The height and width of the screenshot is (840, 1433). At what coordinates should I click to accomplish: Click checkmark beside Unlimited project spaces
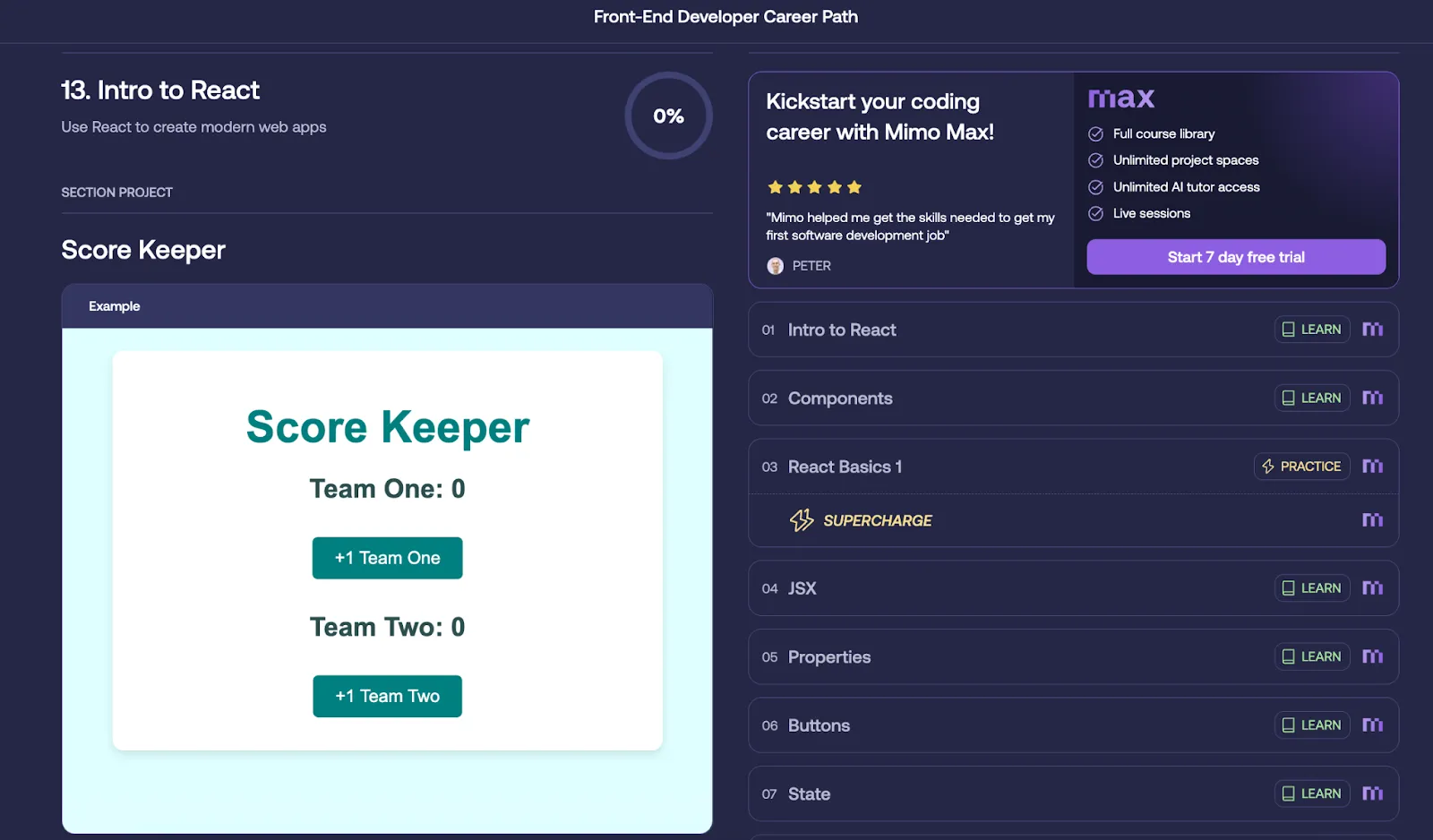(x=1095, y=160)
